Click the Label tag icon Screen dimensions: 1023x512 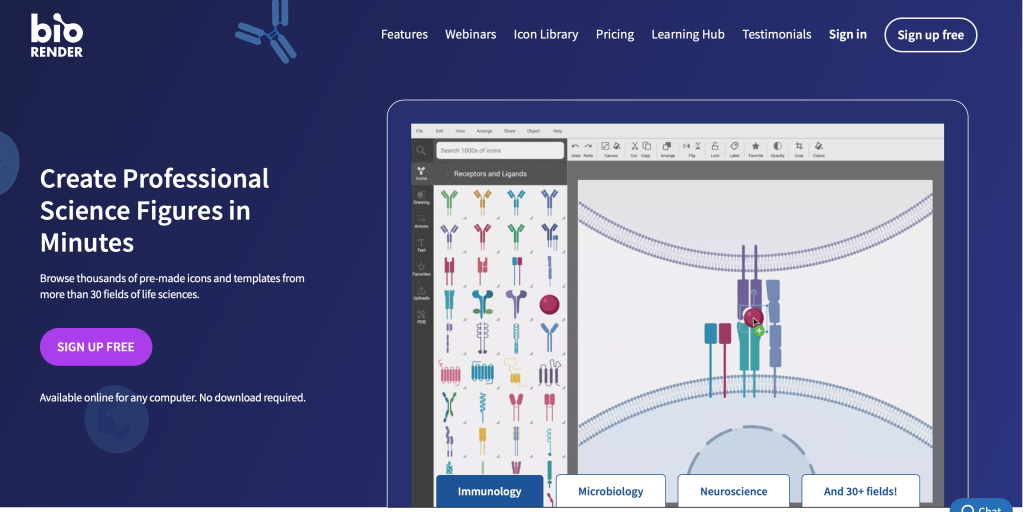(734, 146)
